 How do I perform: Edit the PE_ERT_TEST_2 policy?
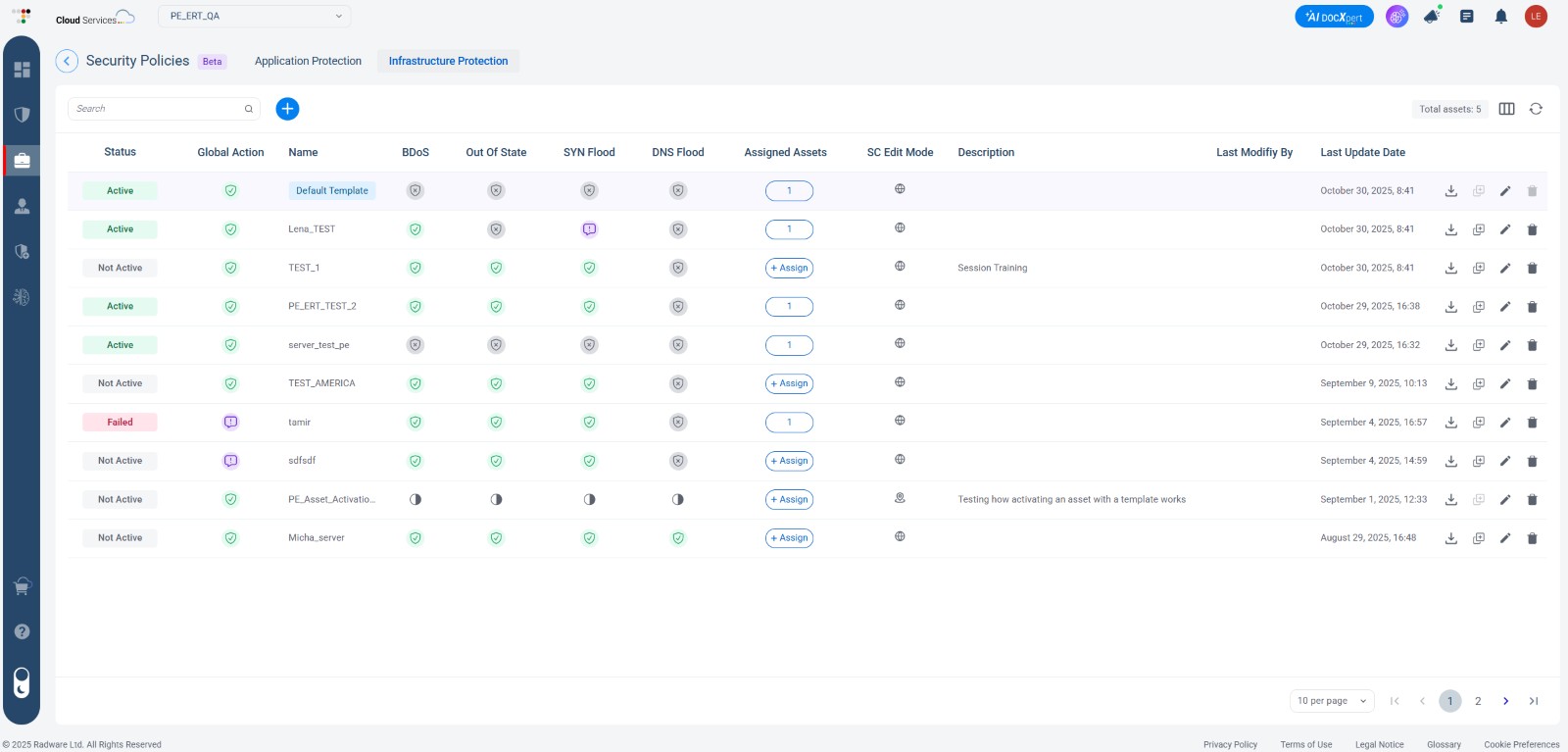pyautogui.click(x=1505, y=307)
